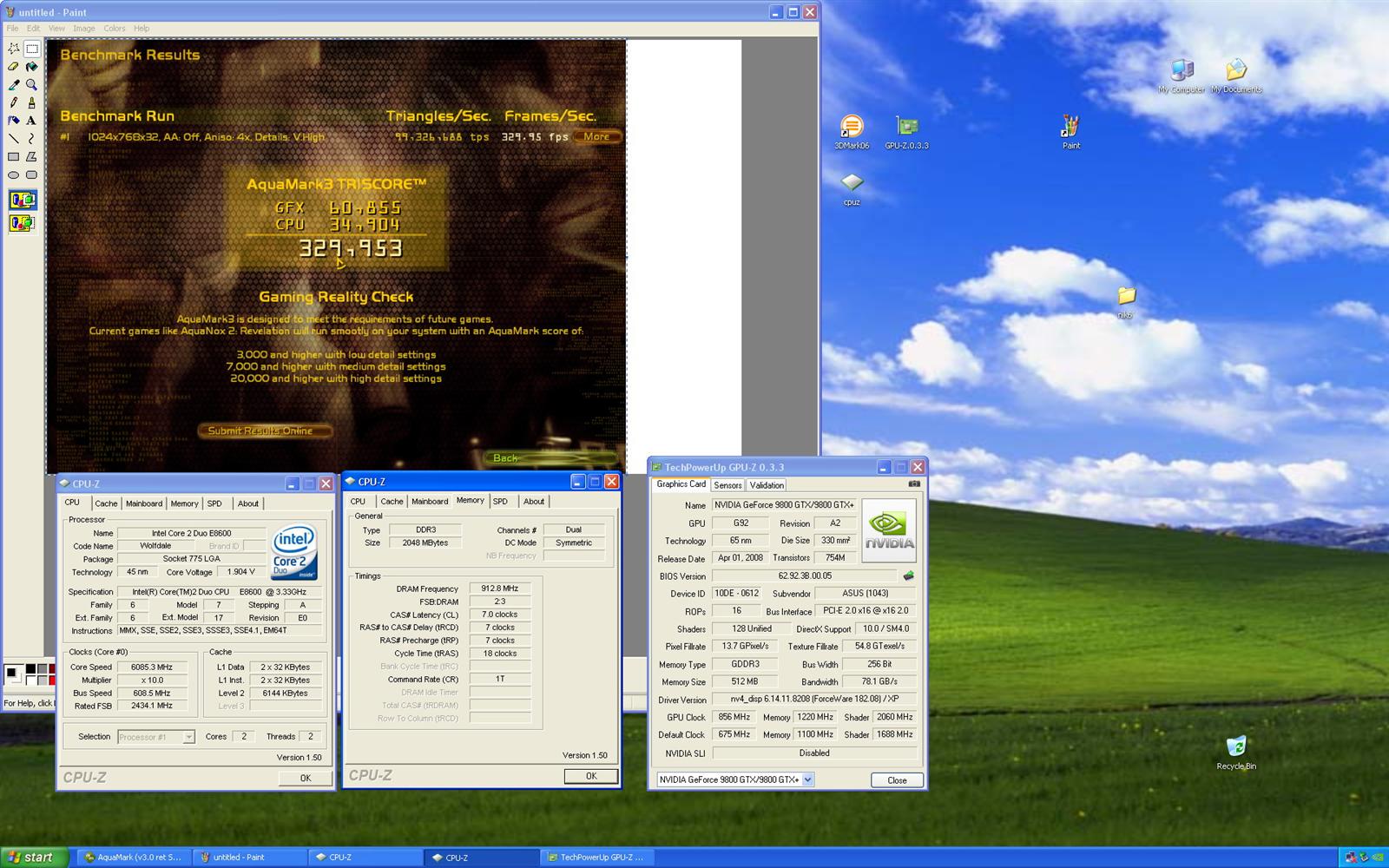The image size is (1389, 868).
Task: Switch to the Cache tab in left CPU-Z
Action: [x=106, y=503]
